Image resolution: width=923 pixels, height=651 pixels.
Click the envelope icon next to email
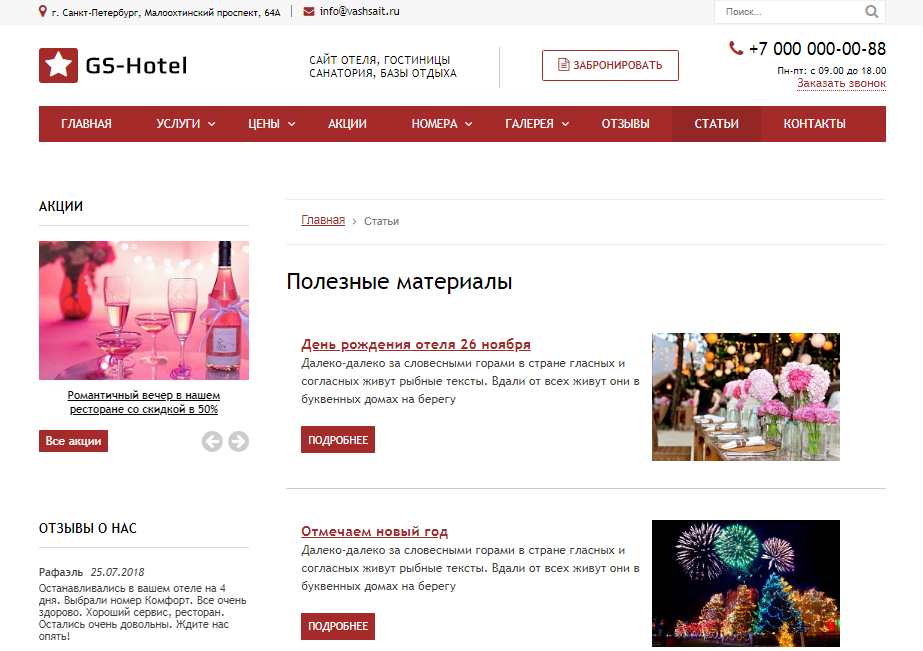pyautogui.click(x=308, y=11)
